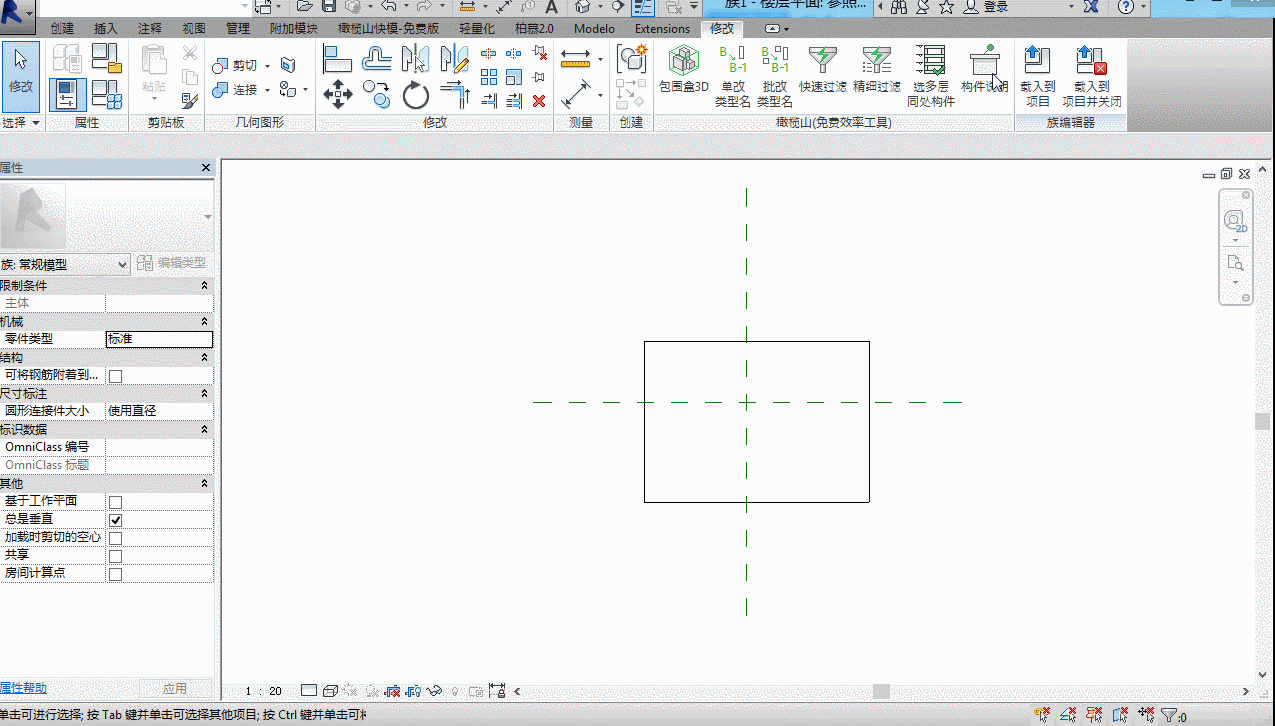
Task: Toggle 可将钢筋附着到 checkbox
Action: pyautogui.click(x=115, y=376)
